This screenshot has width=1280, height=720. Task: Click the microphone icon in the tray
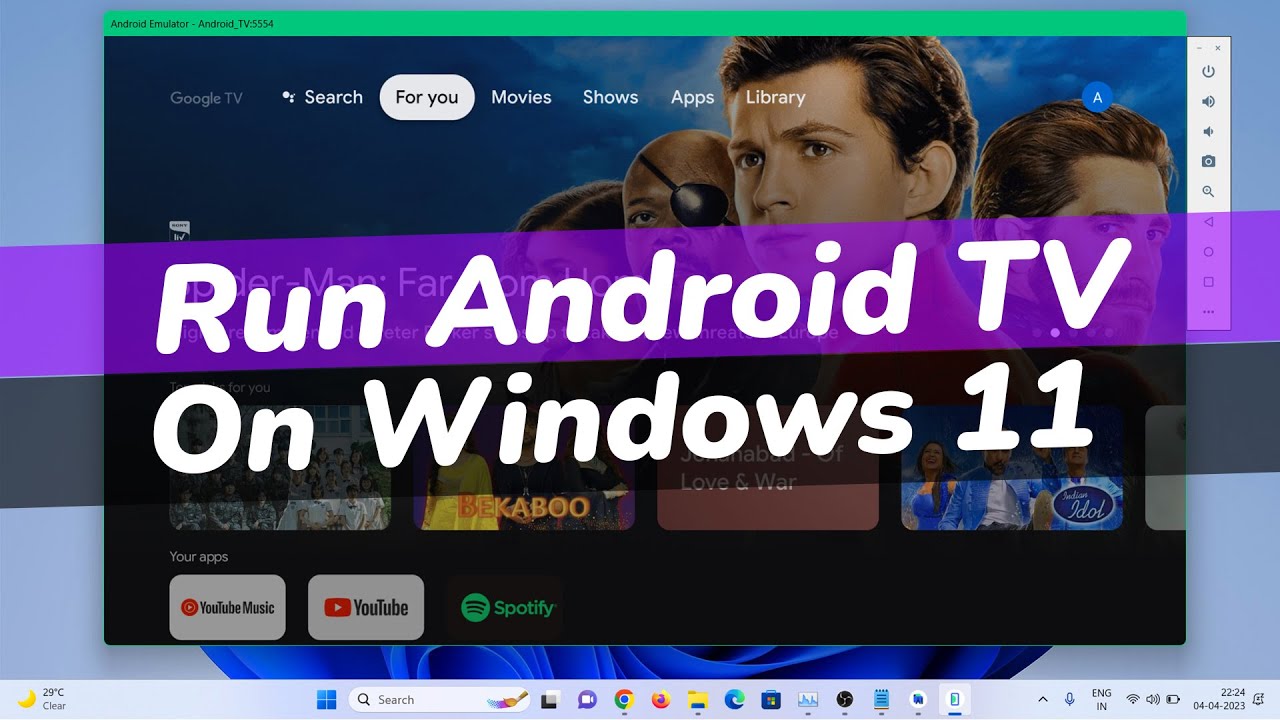(1070, 700)
